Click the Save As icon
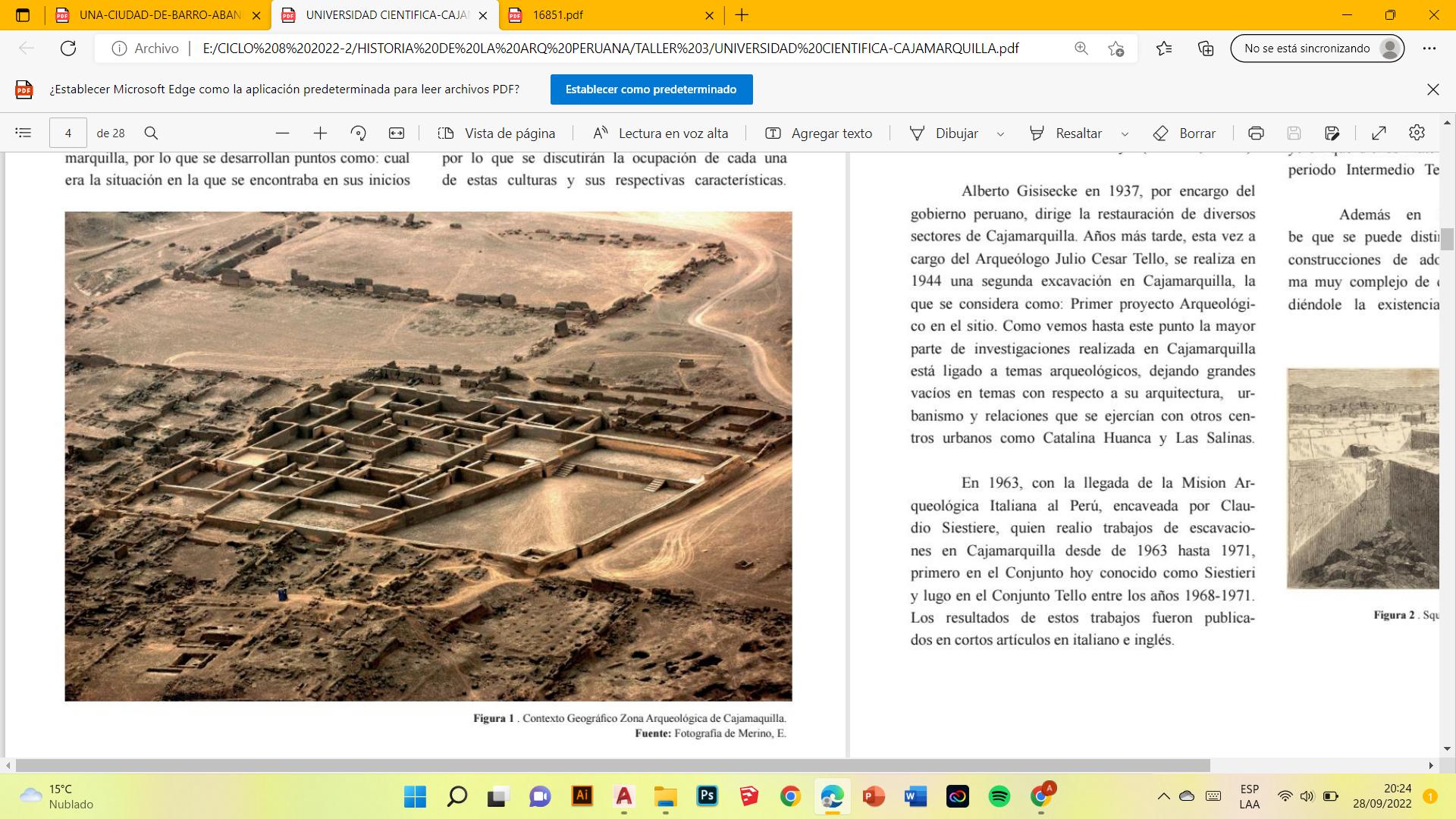Image resolution: width=1456 pixels, height=819 pixels. pos(1332,133)
